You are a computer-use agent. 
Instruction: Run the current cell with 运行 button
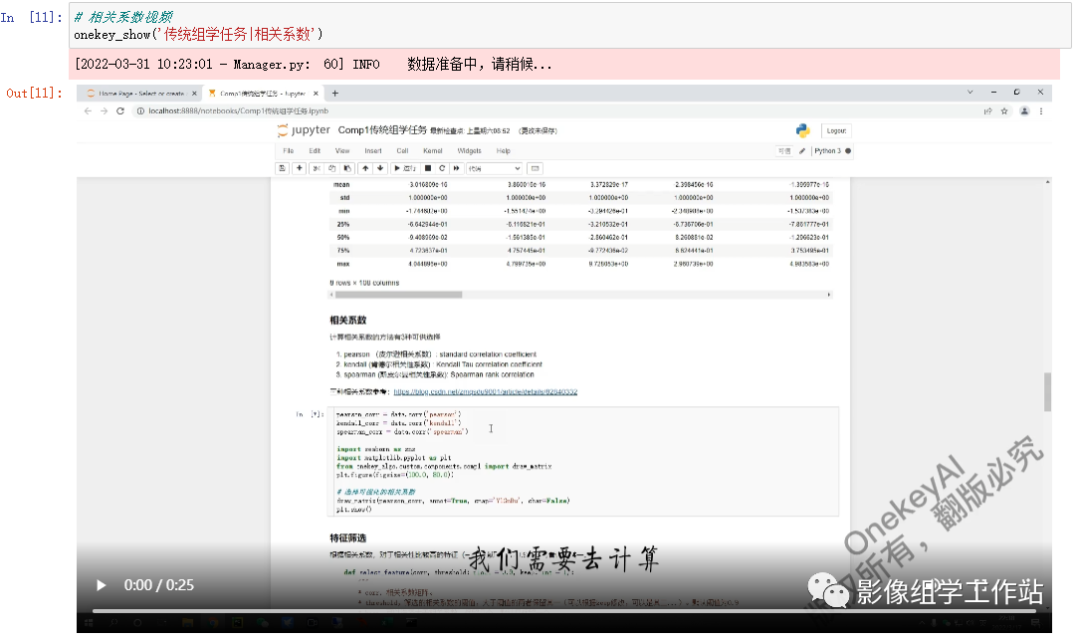[x=404, y=168]
